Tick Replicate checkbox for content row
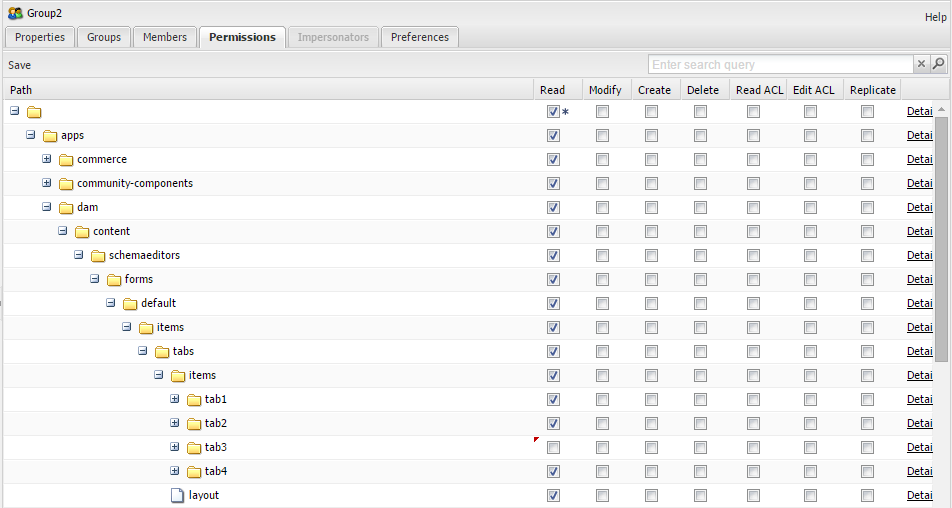Screen dimensions: 952x508 [x=867, y=232]
